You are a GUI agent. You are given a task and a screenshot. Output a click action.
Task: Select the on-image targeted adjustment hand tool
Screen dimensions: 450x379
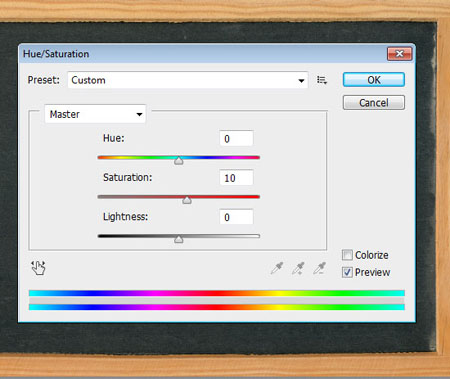38,268
